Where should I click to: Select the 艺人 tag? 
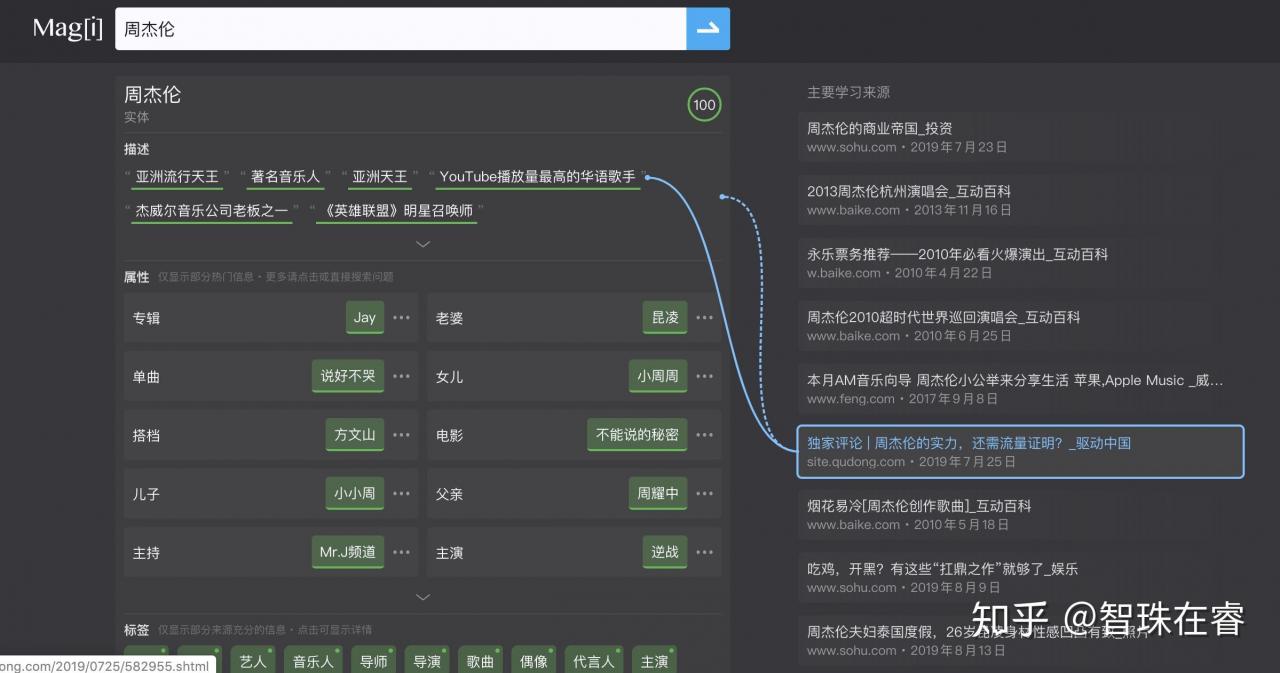point(253,661)
